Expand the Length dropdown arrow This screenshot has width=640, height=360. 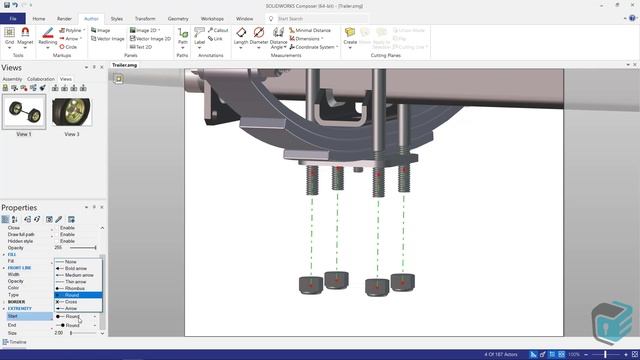click(241, 48)
